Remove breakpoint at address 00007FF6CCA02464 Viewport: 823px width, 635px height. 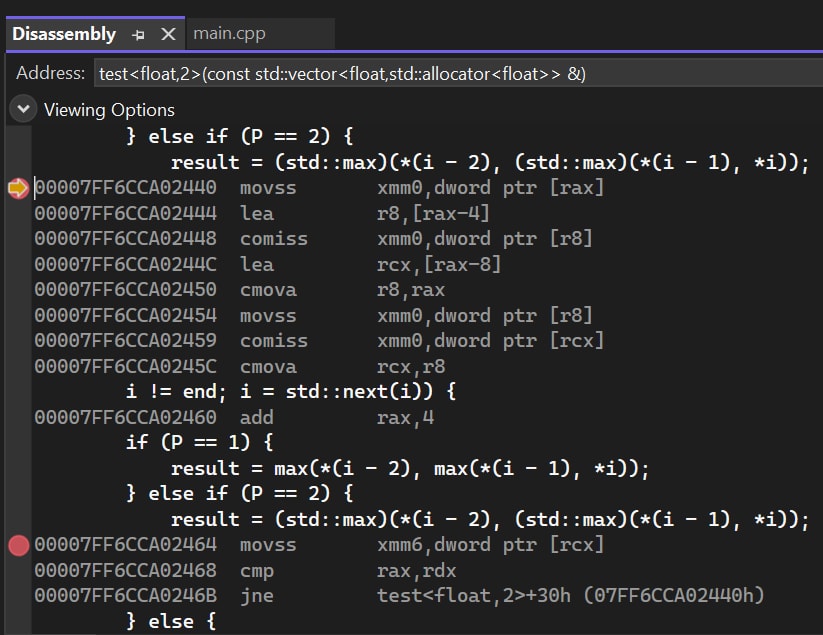(x=16, y=544)
